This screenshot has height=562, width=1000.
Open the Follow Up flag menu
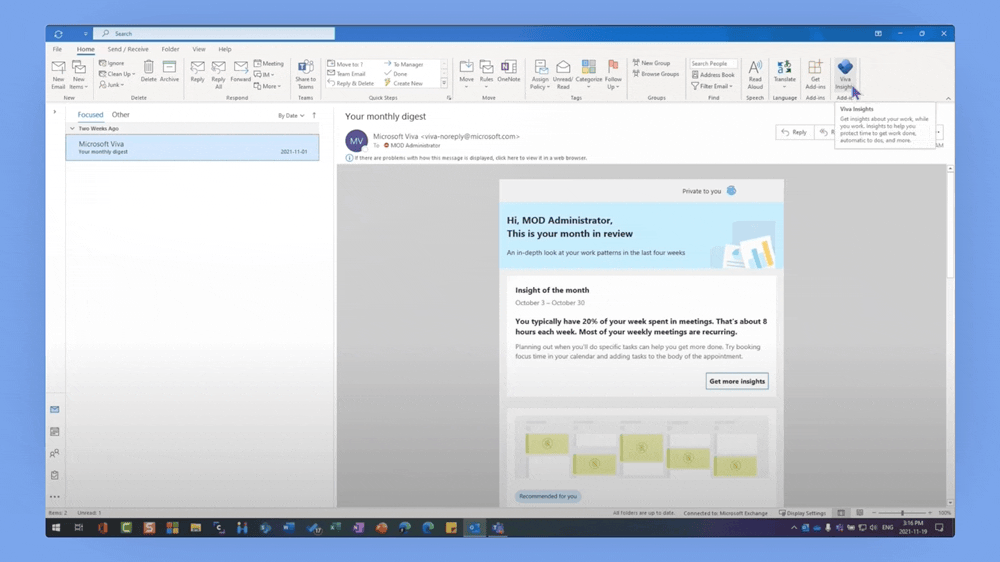613,75
